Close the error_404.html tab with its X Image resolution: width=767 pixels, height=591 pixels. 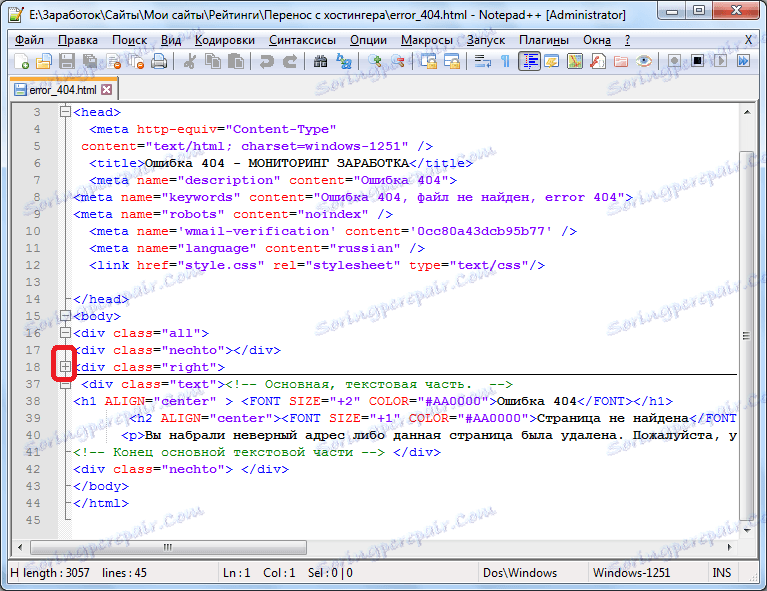click(x=107, y=90)
